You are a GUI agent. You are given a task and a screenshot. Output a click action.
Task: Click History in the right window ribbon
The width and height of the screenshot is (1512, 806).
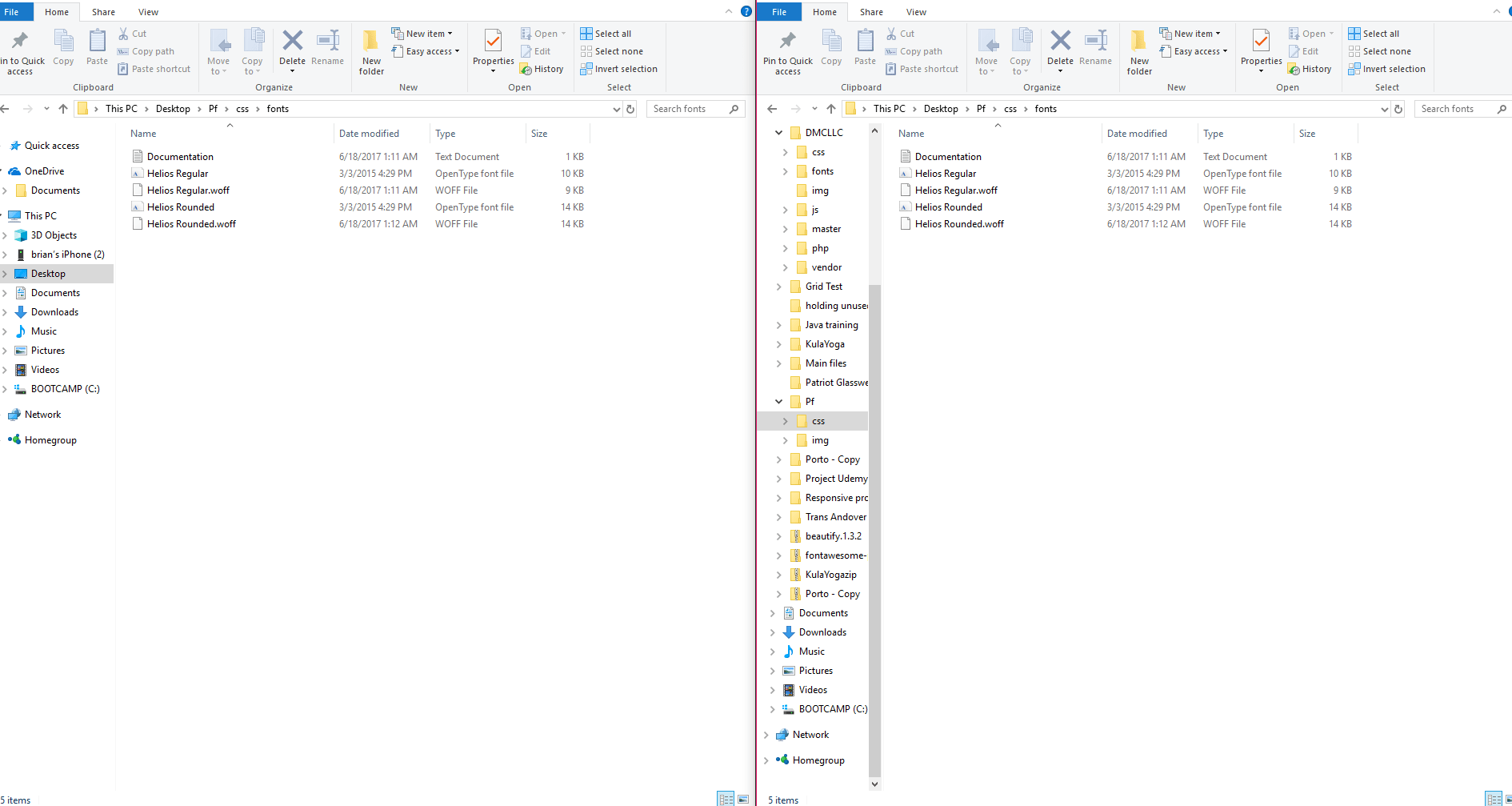pyautogui.click(x=1310, y=69)
